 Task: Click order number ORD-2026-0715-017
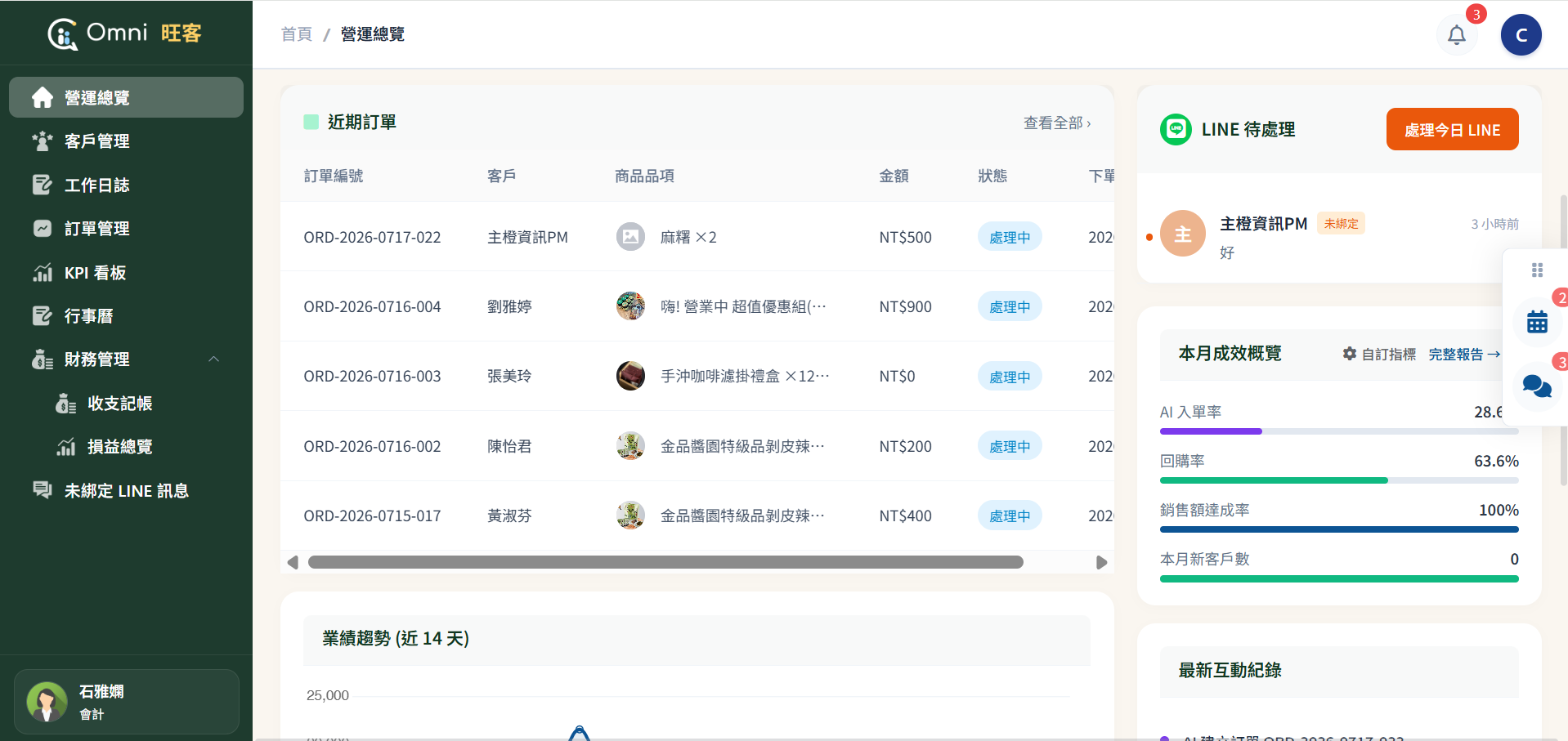(372, 516)
